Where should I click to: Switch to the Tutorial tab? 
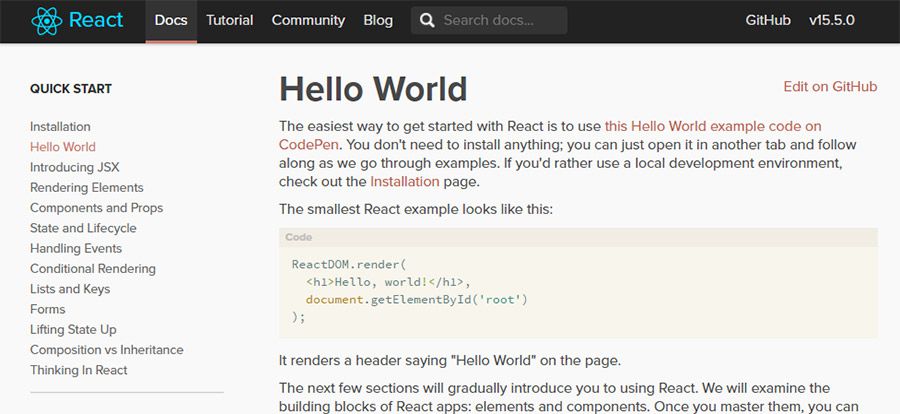click(x=230, y=21)
